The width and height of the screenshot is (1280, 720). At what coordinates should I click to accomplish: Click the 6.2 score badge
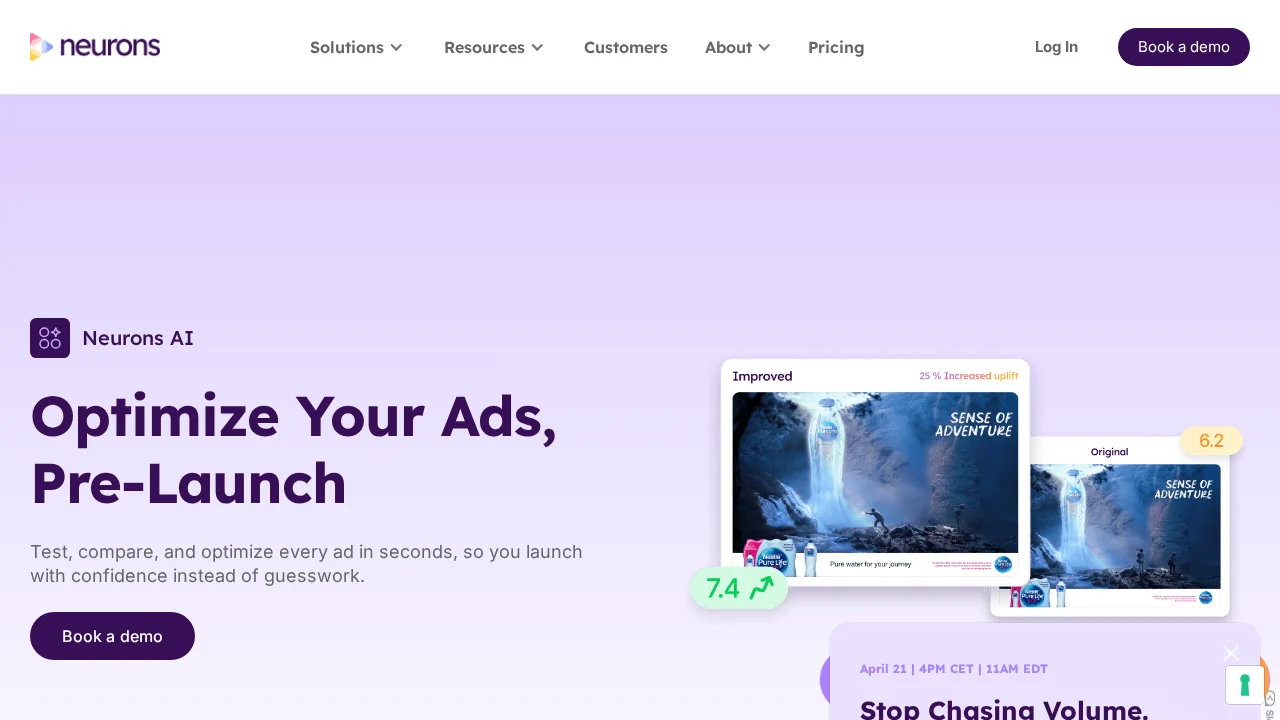pyautogui.click(x=1211, y=441)
